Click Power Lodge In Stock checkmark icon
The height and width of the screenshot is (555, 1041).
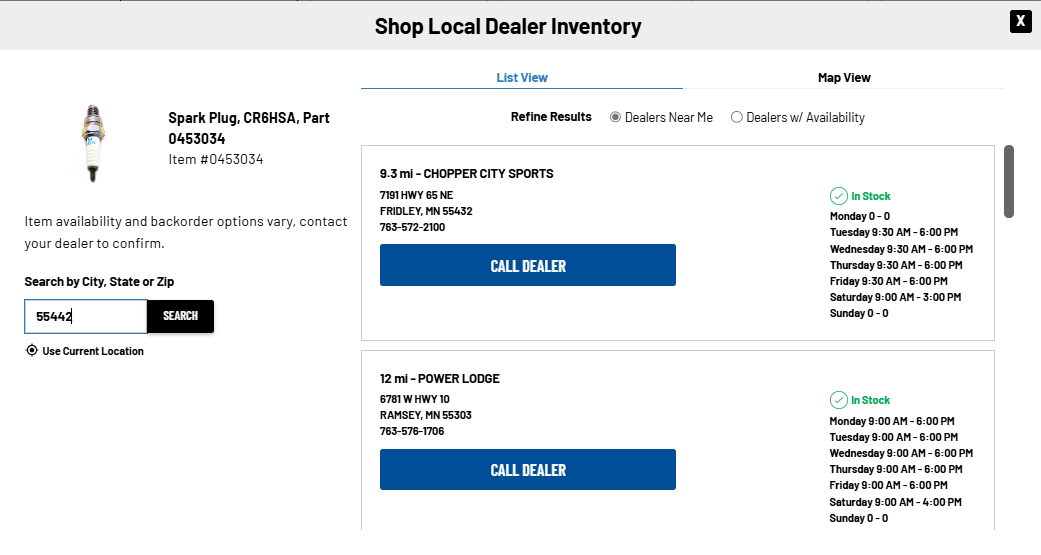[838, 400]
